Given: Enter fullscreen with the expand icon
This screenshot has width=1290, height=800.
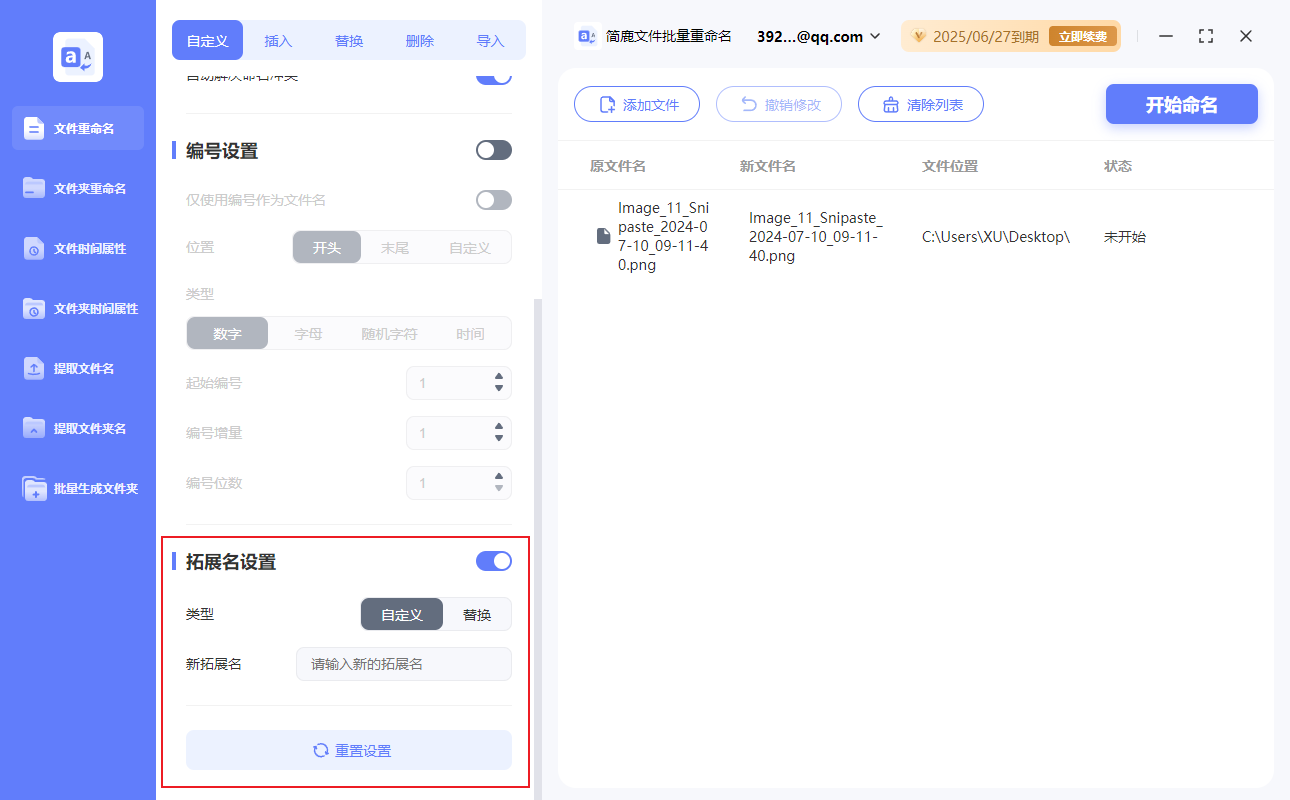Looking at the screenshot, I should pos(1205,36).
